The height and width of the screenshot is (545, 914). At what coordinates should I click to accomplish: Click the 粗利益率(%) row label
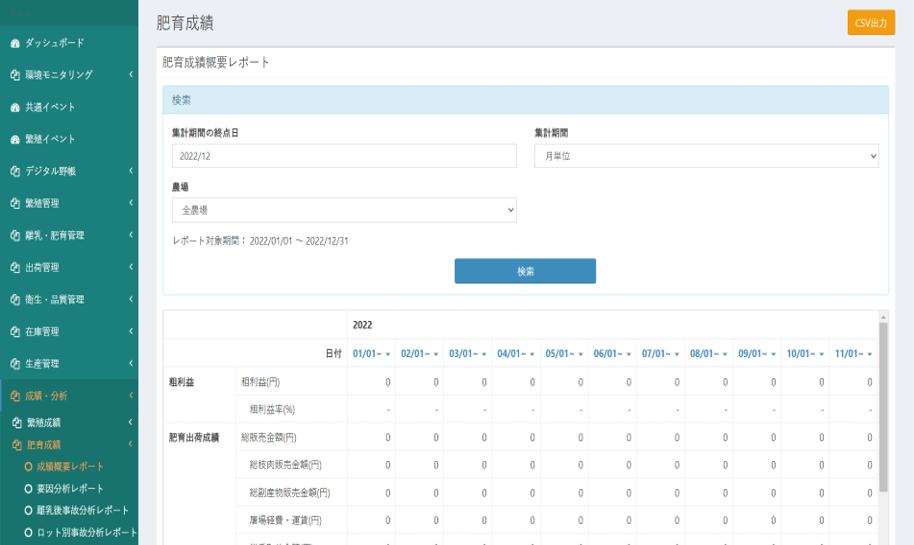coord(272,410)
